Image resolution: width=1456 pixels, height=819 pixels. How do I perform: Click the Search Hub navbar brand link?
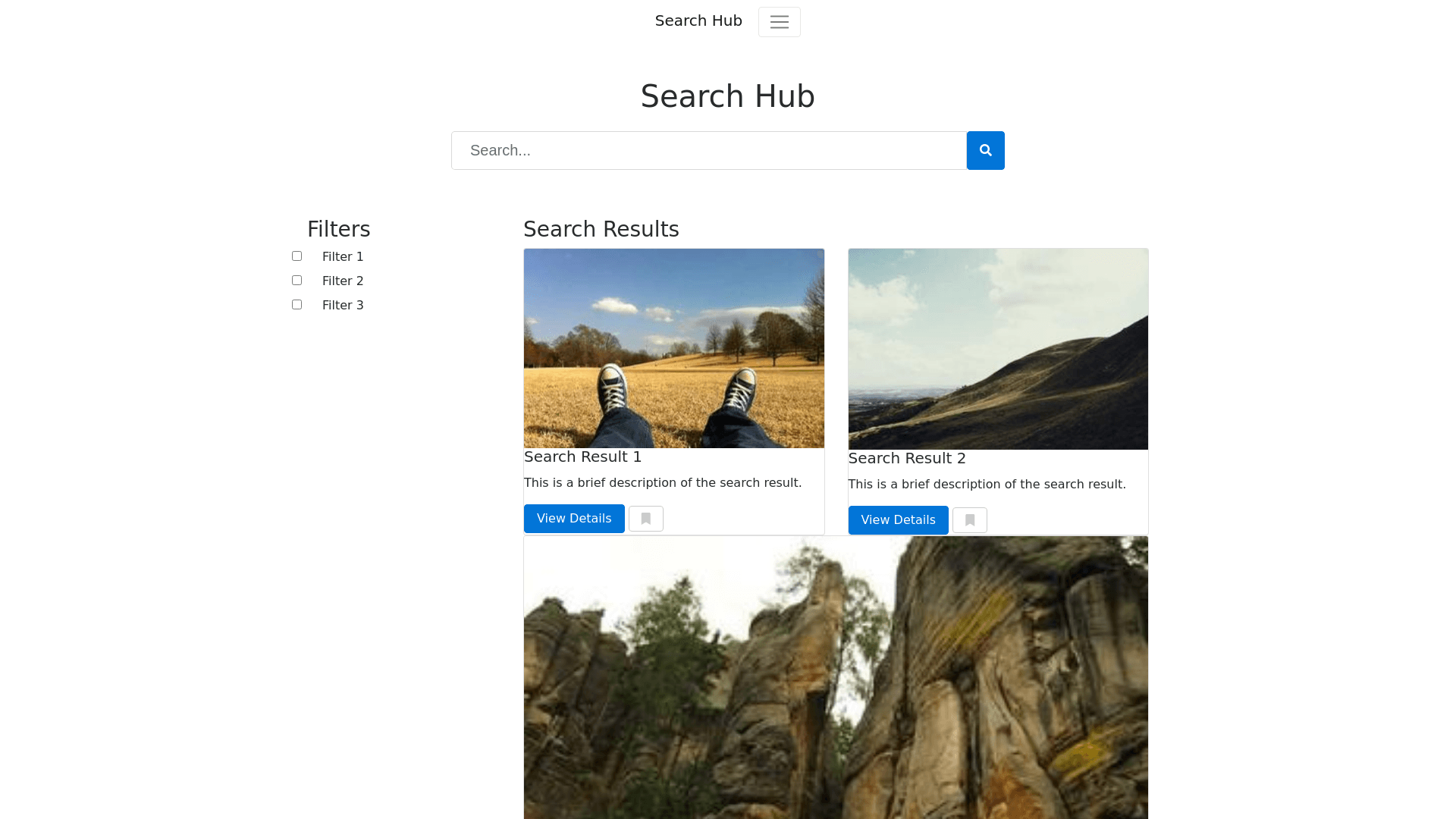click(x=698, y=21)
